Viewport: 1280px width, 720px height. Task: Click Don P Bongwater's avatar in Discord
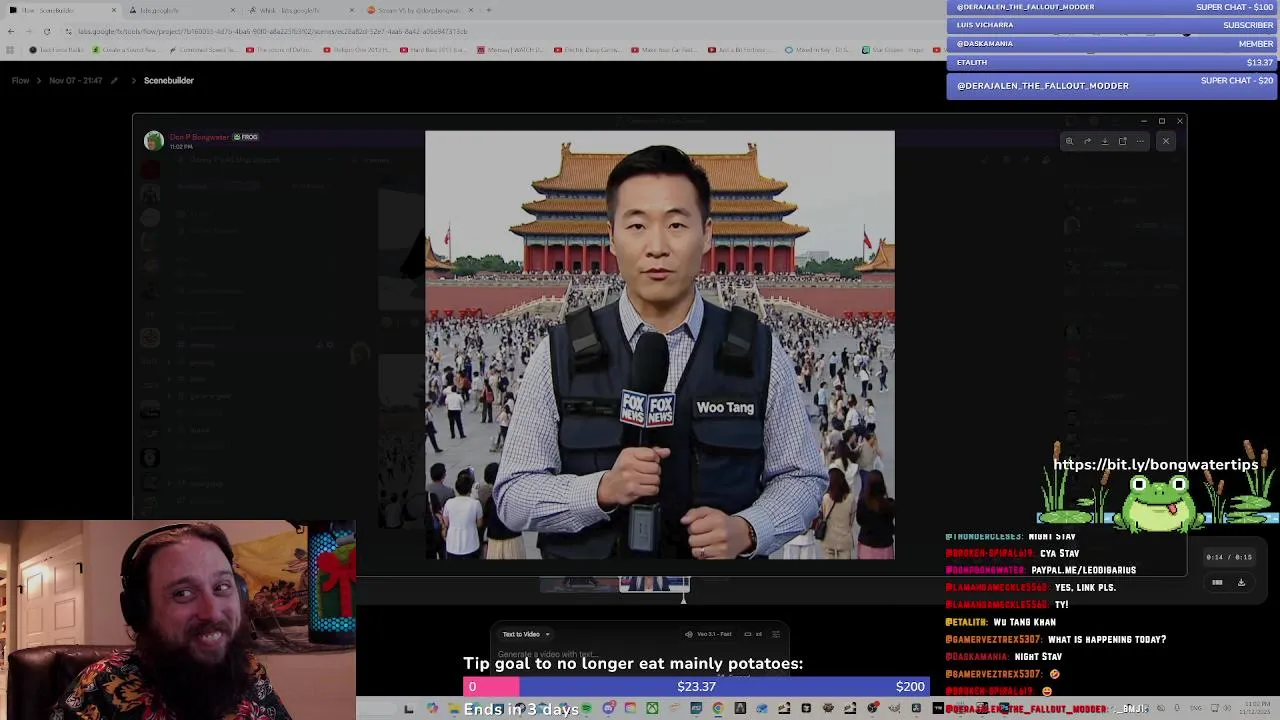point(153,141)
